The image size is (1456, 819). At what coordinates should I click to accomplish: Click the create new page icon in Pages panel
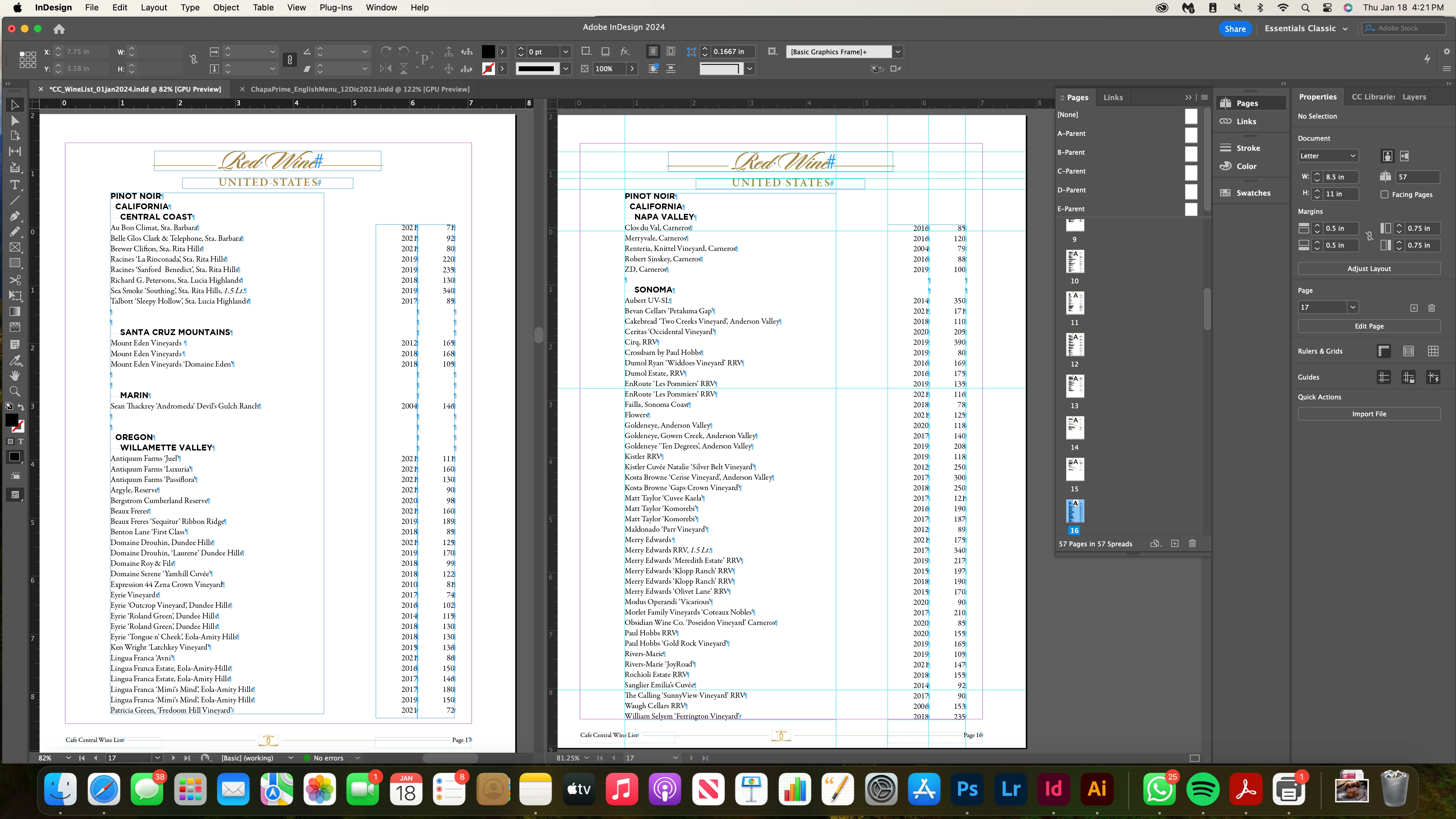(1175, 543)
